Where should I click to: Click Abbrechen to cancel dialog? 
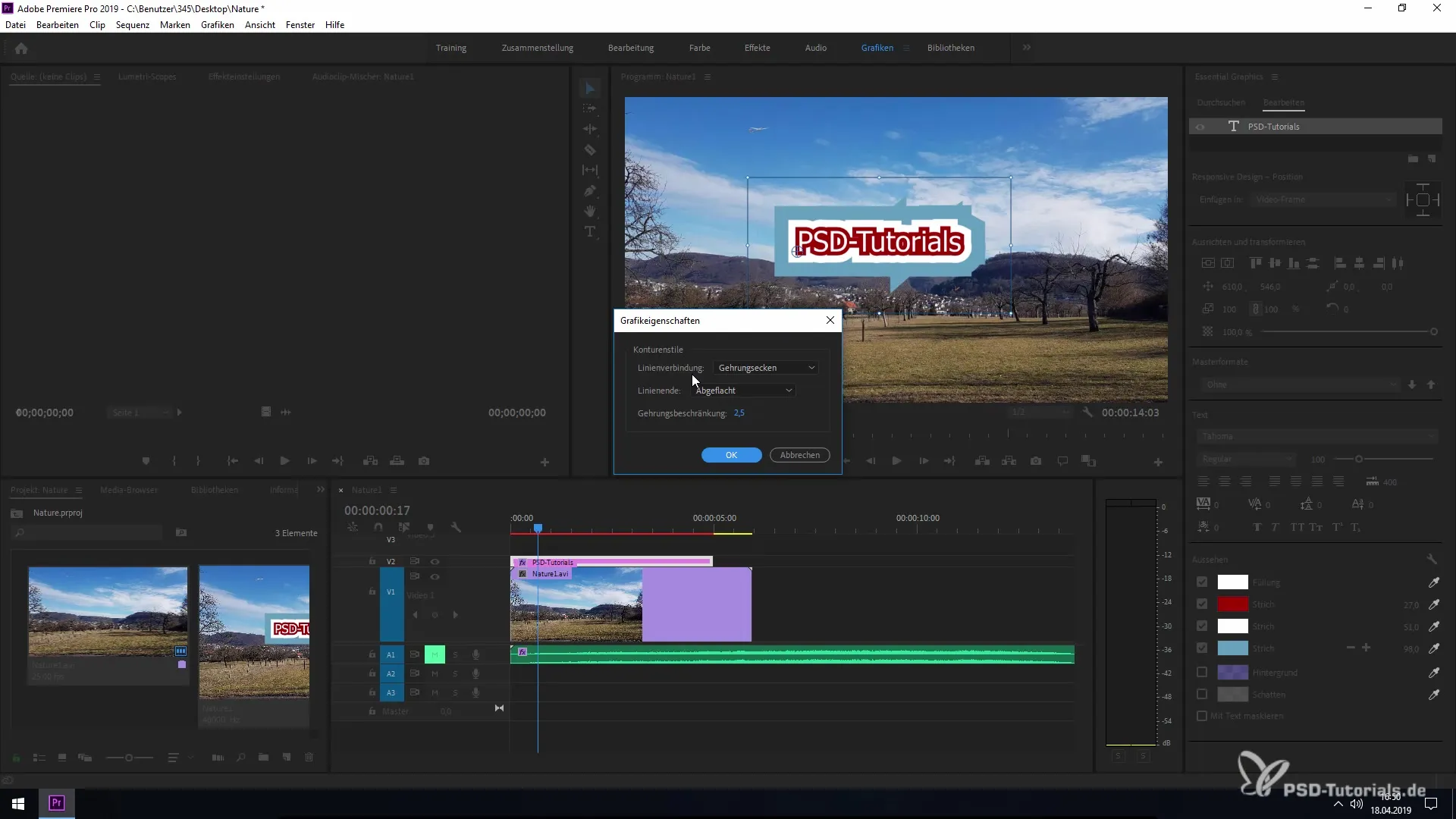[x=800, y=455]
